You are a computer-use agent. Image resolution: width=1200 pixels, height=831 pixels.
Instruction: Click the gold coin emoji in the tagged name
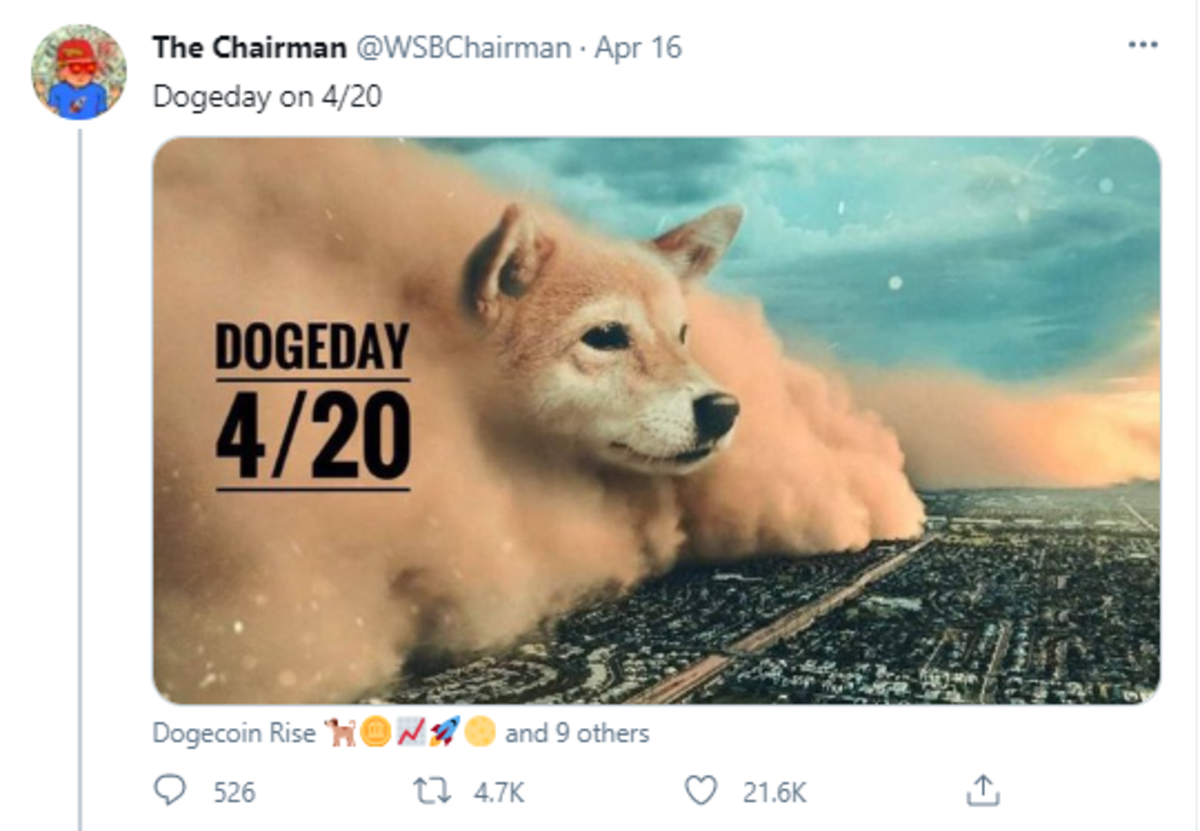pyautogui.click(x=376, y=734)
